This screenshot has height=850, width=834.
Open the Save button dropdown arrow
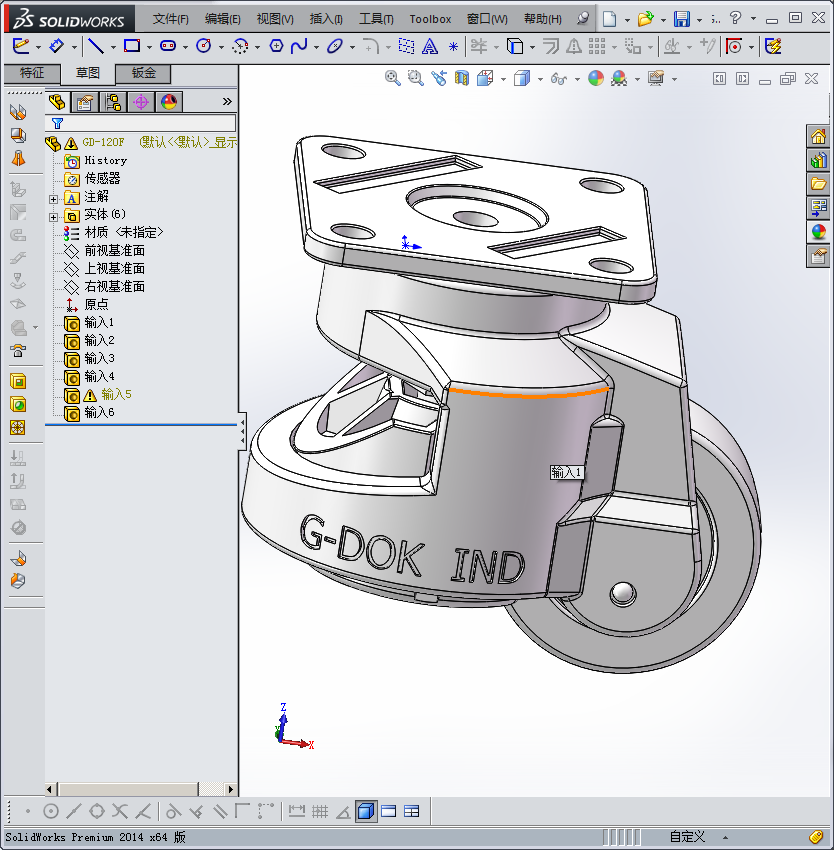tap(699, 20)
